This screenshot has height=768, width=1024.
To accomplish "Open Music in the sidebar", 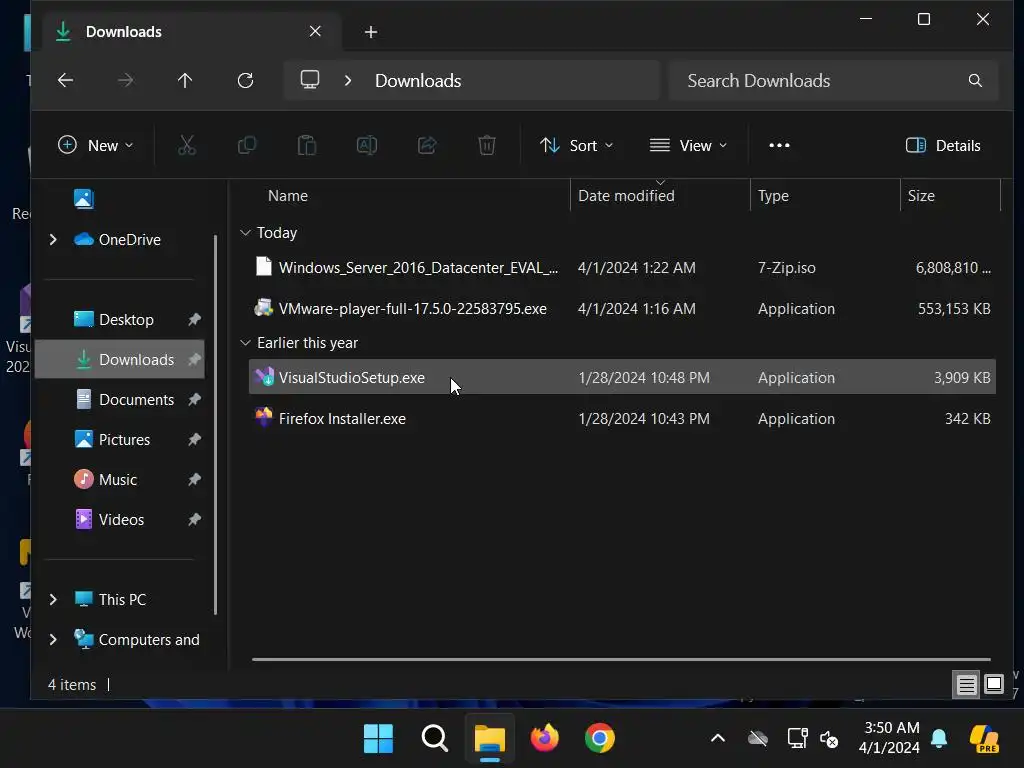I will 118,479.
